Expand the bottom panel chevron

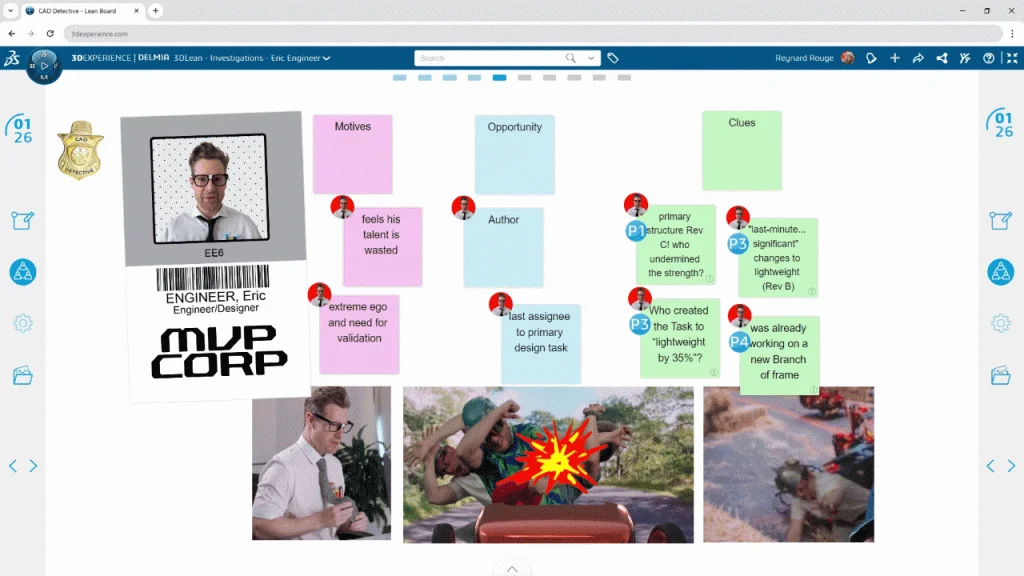coord(512,569)
